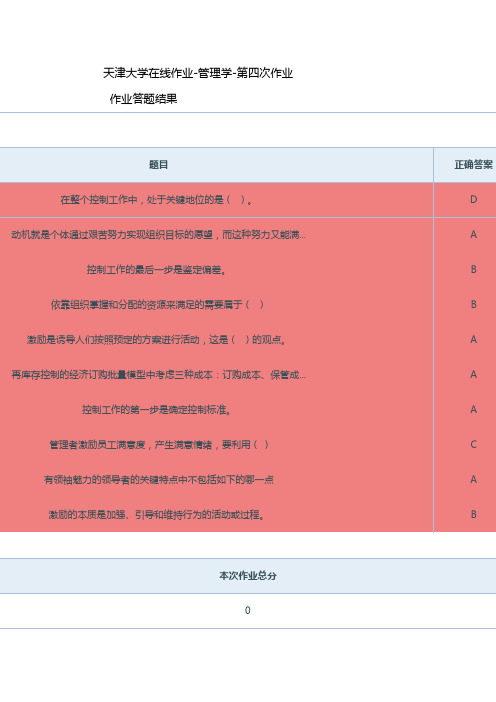Select question 管理者激励员工满意度，产生满意情绪

pos(159,444)
